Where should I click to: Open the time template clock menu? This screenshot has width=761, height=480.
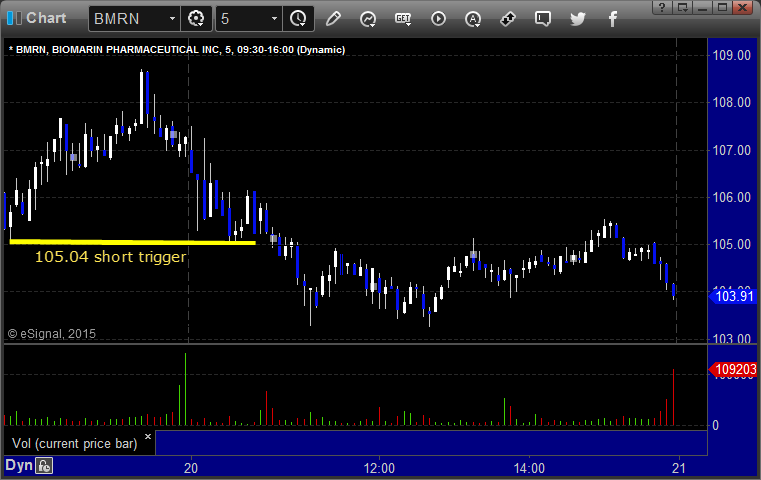[x=298, y=19]
